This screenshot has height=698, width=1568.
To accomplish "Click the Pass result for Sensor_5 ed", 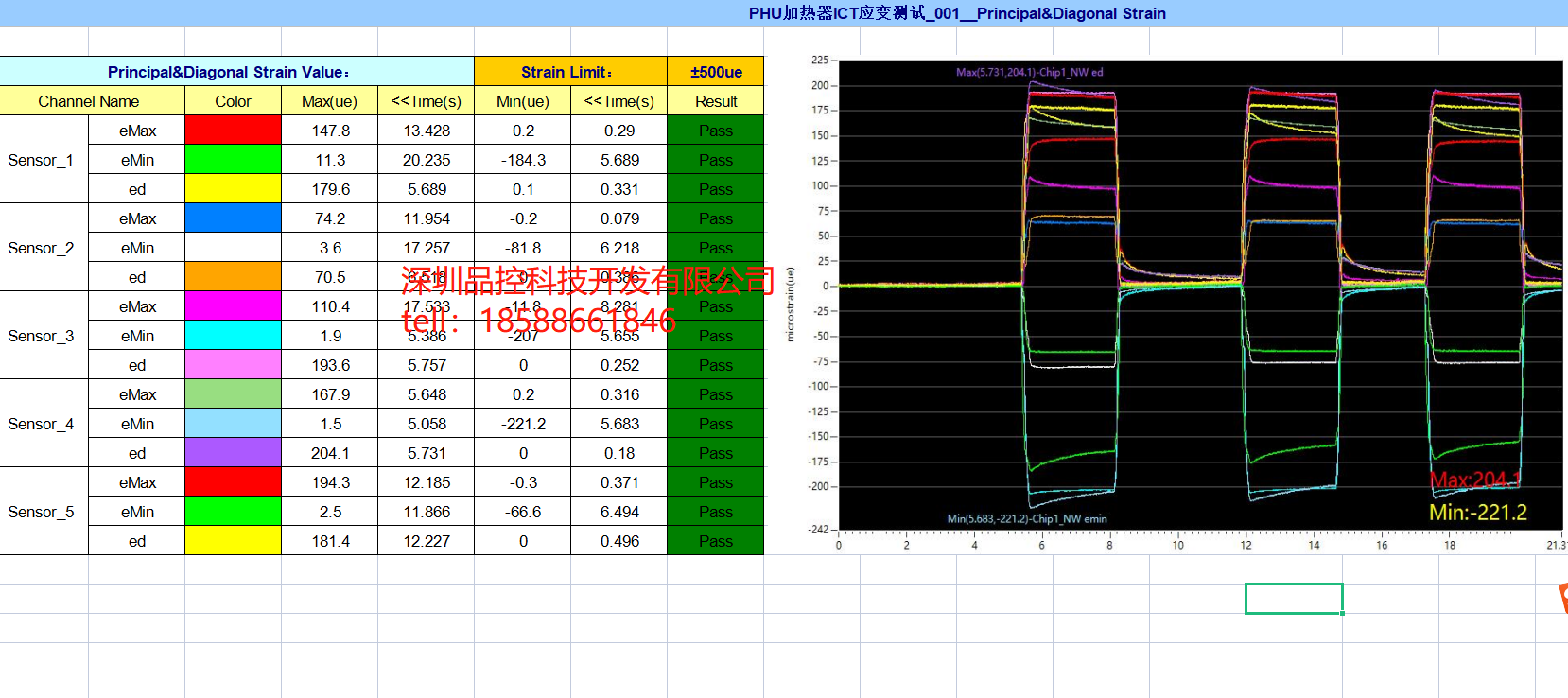I will click(716, 541).
